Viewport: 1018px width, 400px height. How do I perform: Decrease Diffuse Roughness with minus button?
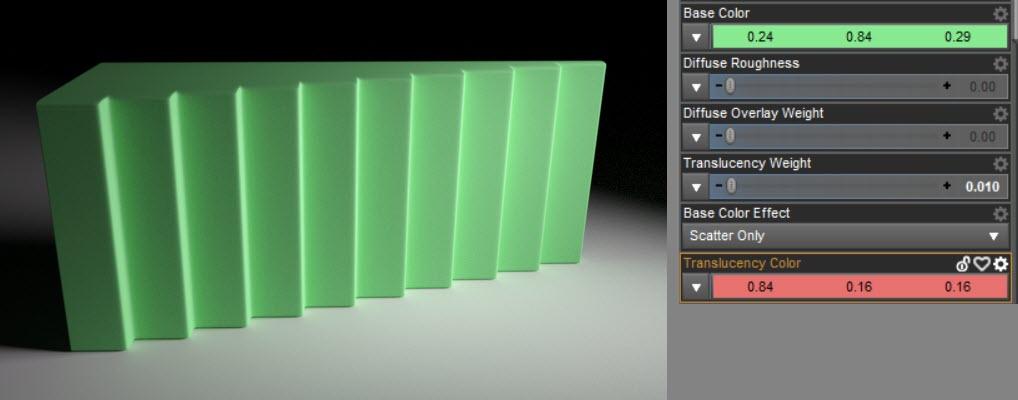(719, 86)
